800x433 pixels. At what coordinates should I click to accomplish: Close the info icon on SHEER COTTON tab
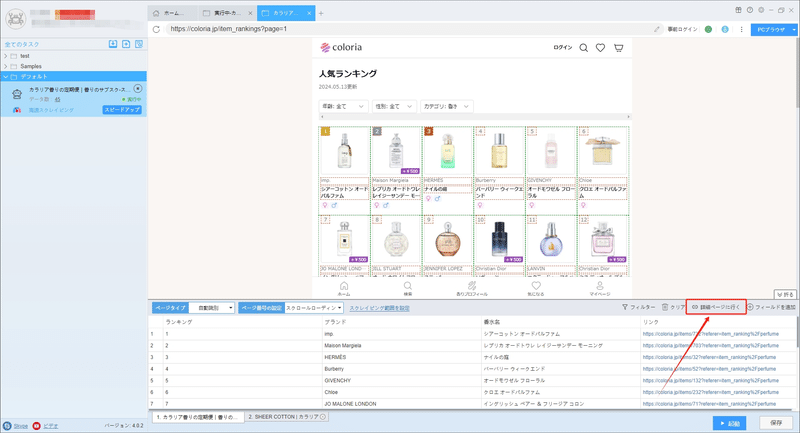click(x=322, y=417)
